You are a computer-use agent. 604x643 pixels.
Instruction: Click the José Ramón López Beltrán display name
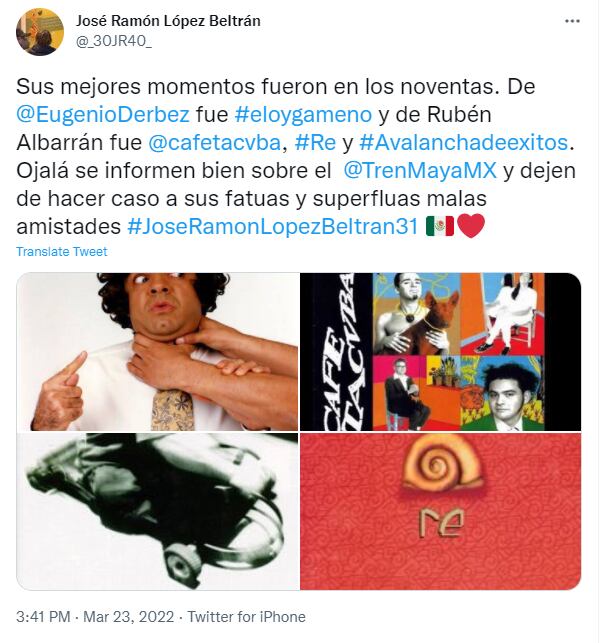168,21
